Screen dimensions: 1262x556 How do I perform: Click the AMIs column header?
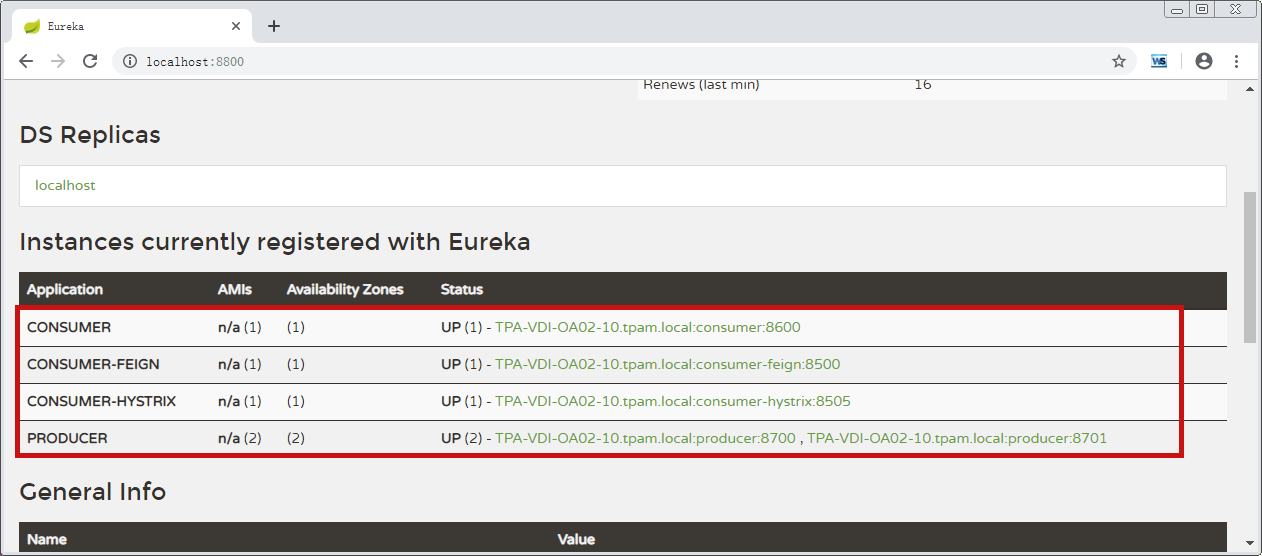pos(235,289)
